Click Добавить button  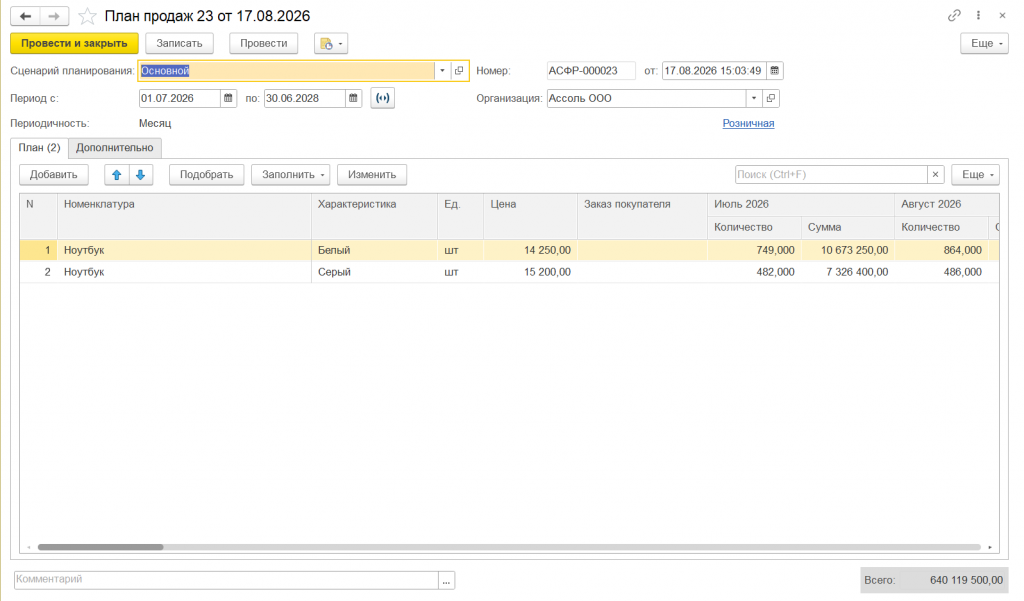(54, 174)
